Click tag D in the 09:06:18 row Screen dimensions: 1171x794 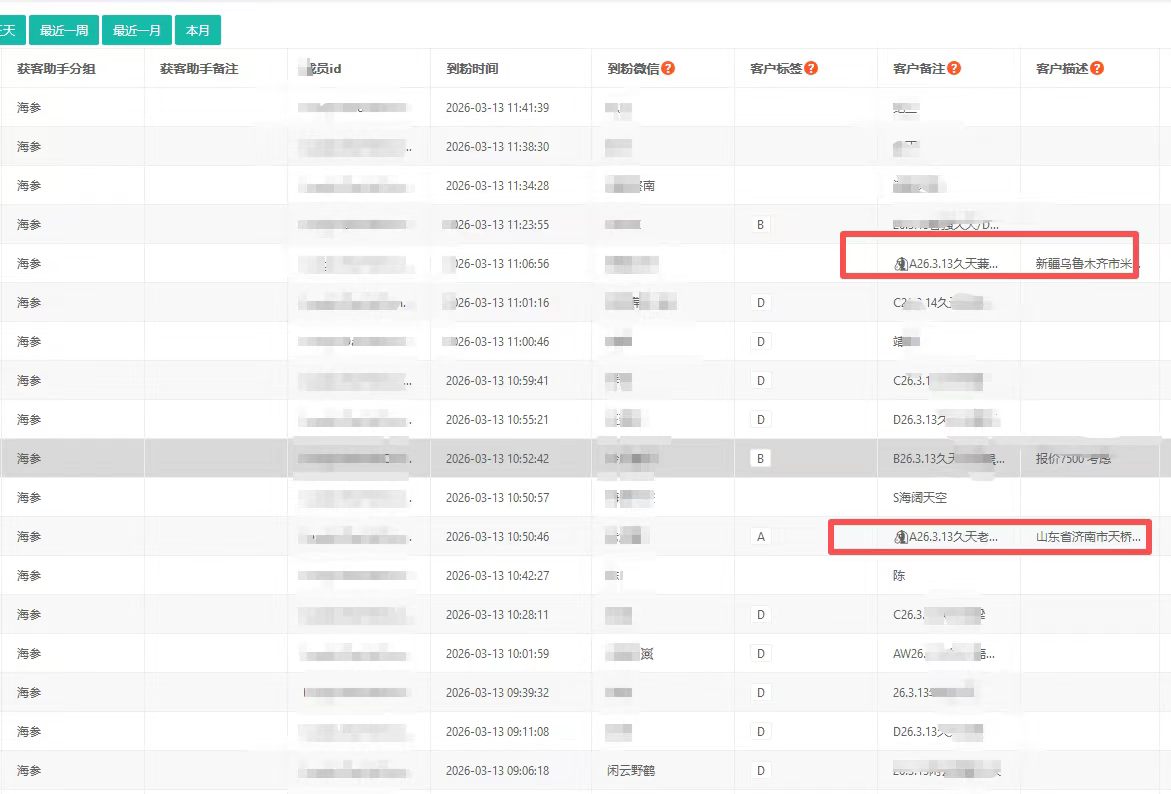pyautogui.click(x=760, y=771)
